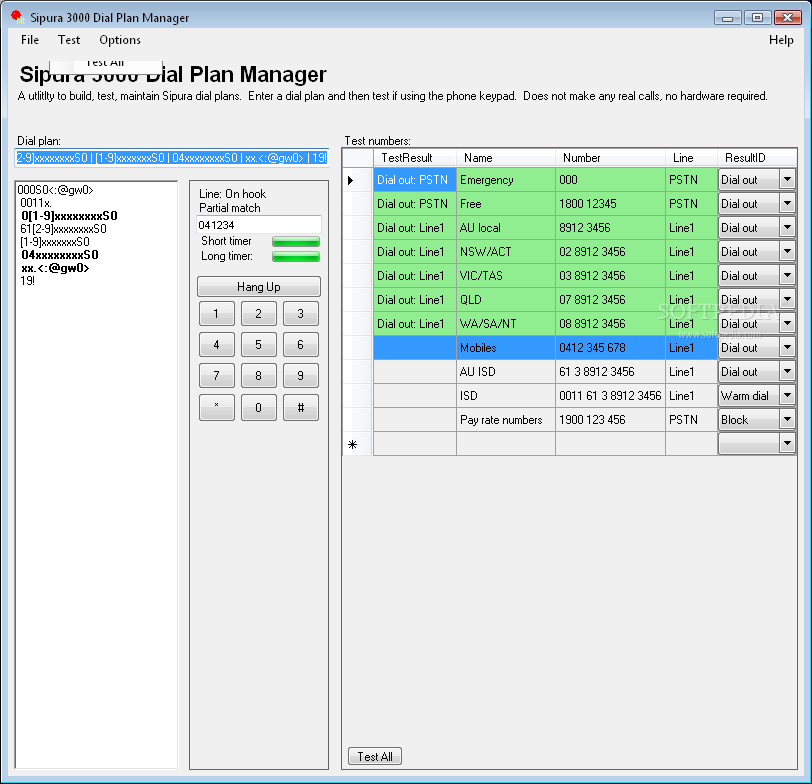812x784 pixels.
Task: Close the Dial Plan Manager window
Action: tap(787, 18)
